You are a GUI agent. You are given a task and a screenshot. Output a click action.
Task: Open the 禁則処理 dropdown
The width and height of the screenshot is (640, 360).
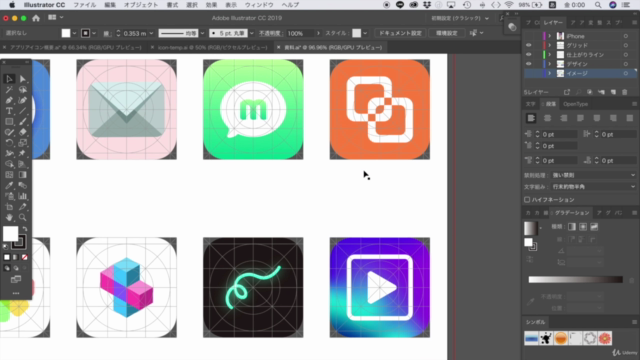coord(593,175)
